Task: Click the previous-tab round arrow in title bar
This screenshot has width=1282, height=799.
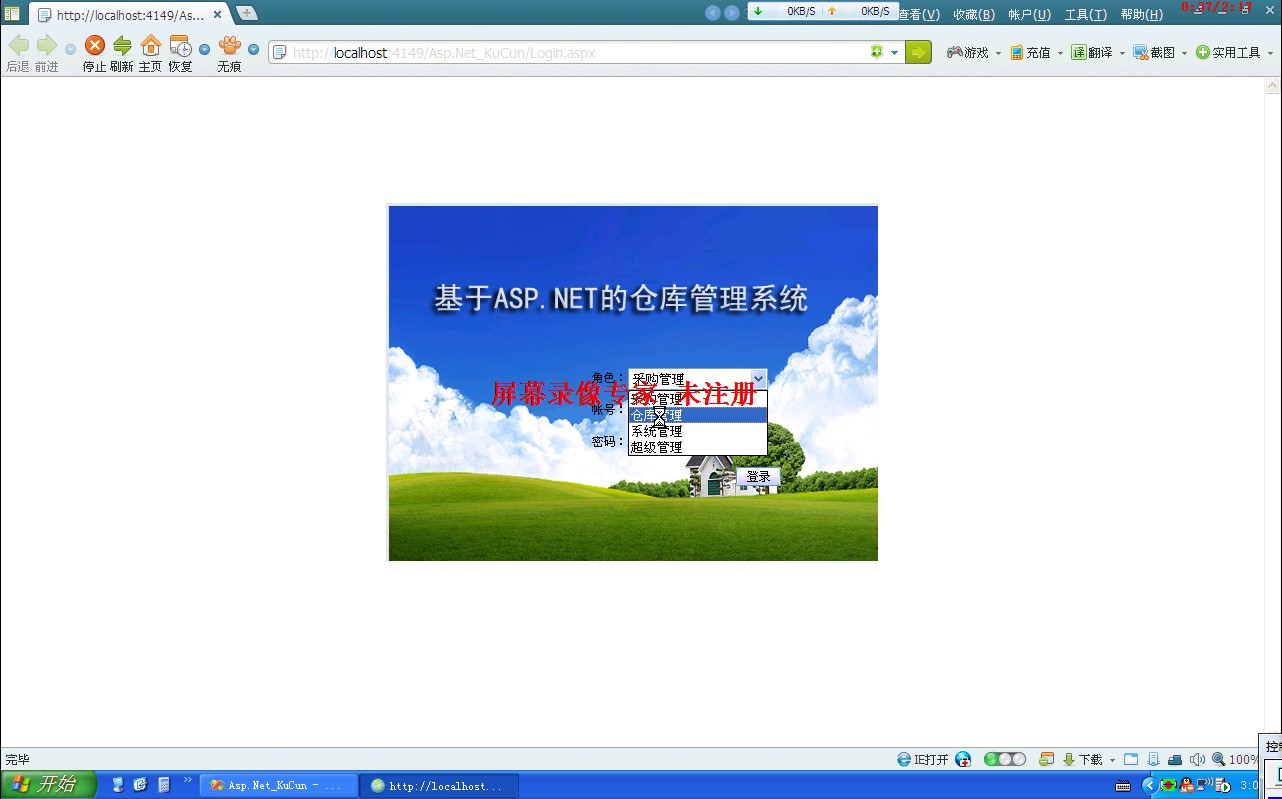Action: click(713, 13)
